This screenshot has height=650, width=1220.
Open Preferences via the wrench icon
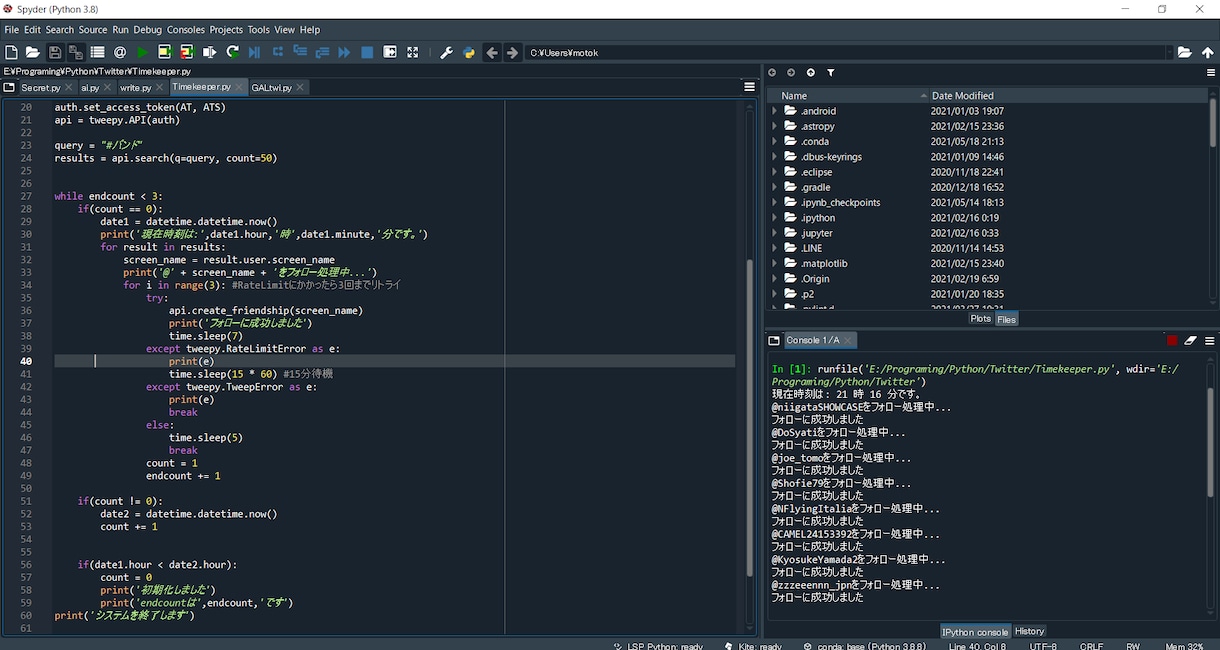[x=447, y=52]
